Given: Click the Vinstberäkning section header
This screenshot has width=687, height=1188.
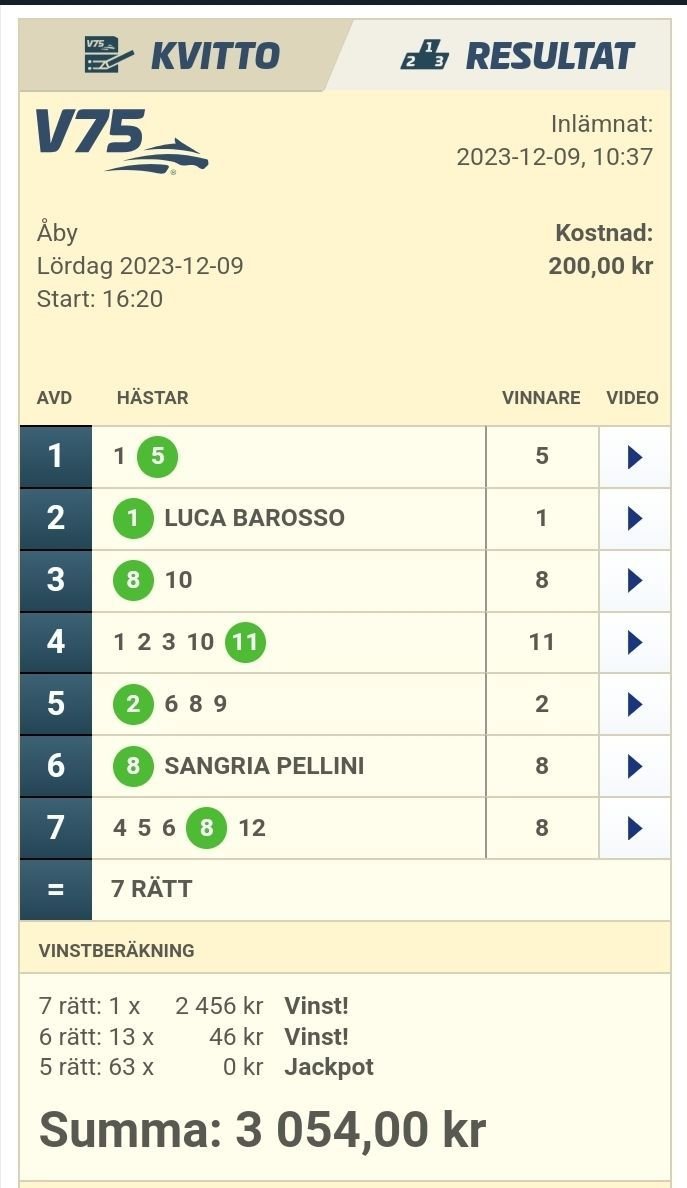Looking at the screenshot, I should [117, 950].
